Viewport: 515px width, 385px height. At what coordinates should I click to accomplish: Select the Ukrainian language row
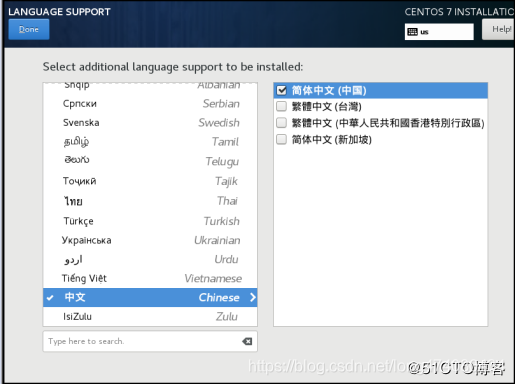tap(150, 240)
